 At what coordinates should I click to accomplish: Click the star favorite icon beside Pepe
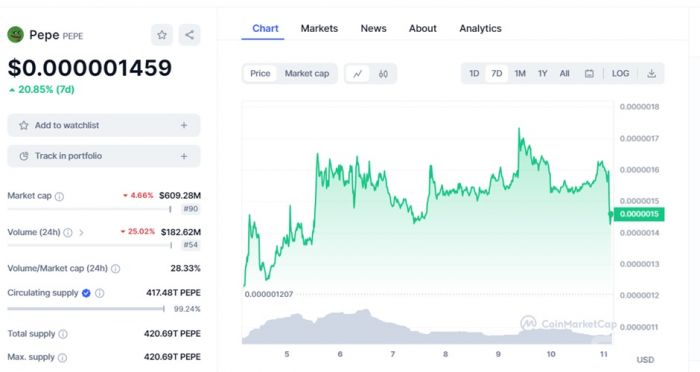click(162, 35)
